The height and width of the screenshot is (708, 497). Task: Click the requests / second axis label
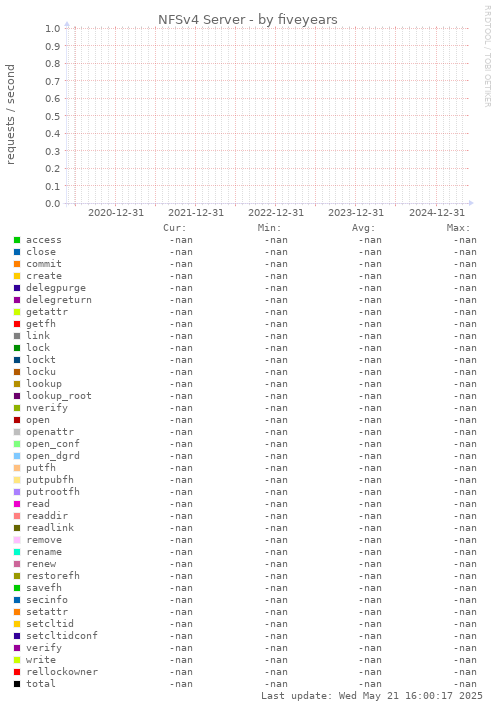10,114
